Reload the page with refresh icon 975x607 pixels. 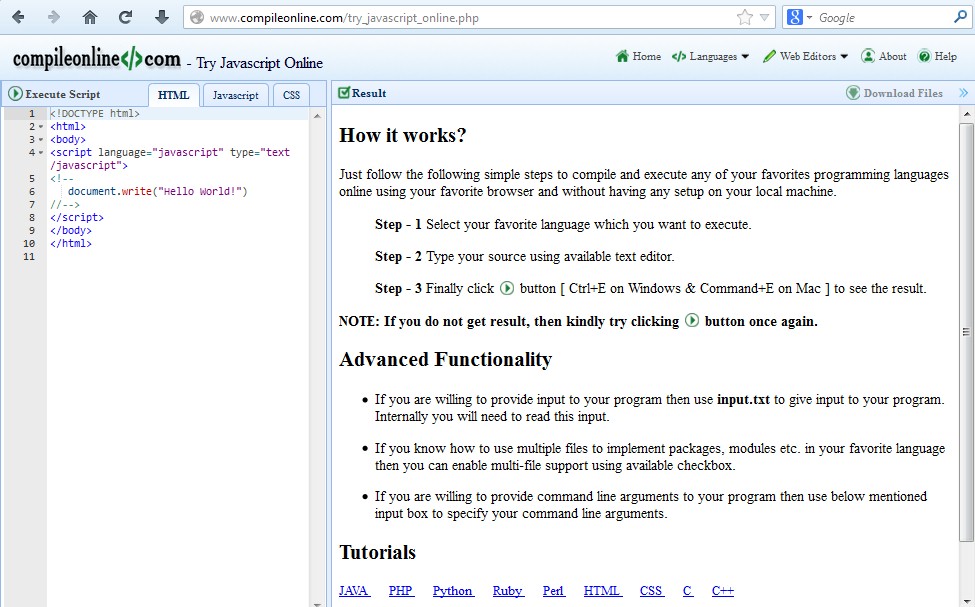click(126, 17)
